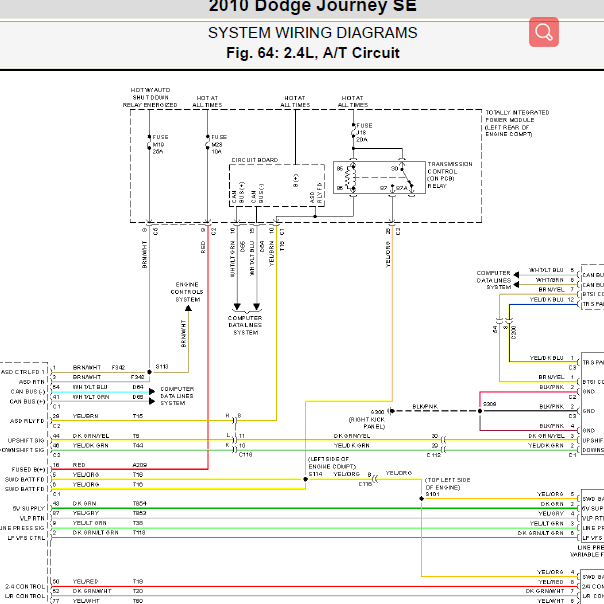Select the 'ASD CTRL FD' pin label
This screenshot has height=604, width=604.
click(23, 372)
